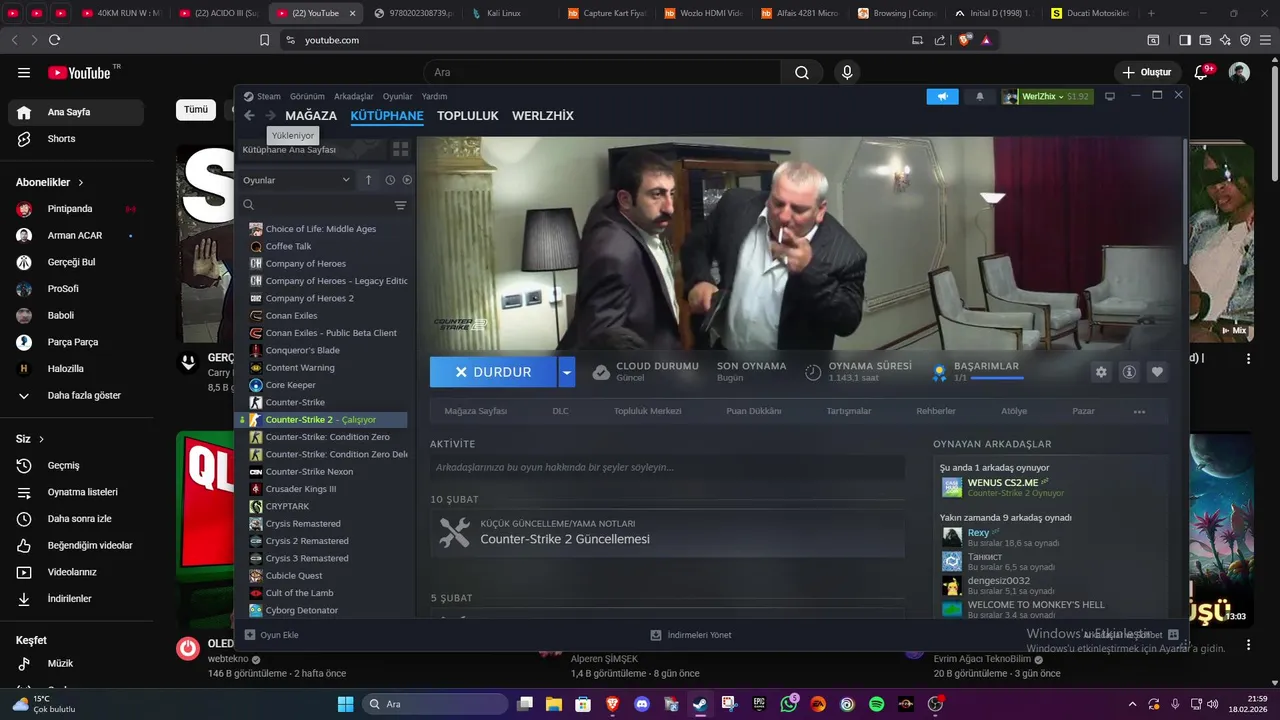Open Atölye tab for Counter-Strike 2
The height and width of the screenshot is (720, 1280).
tap(1014, 411)
